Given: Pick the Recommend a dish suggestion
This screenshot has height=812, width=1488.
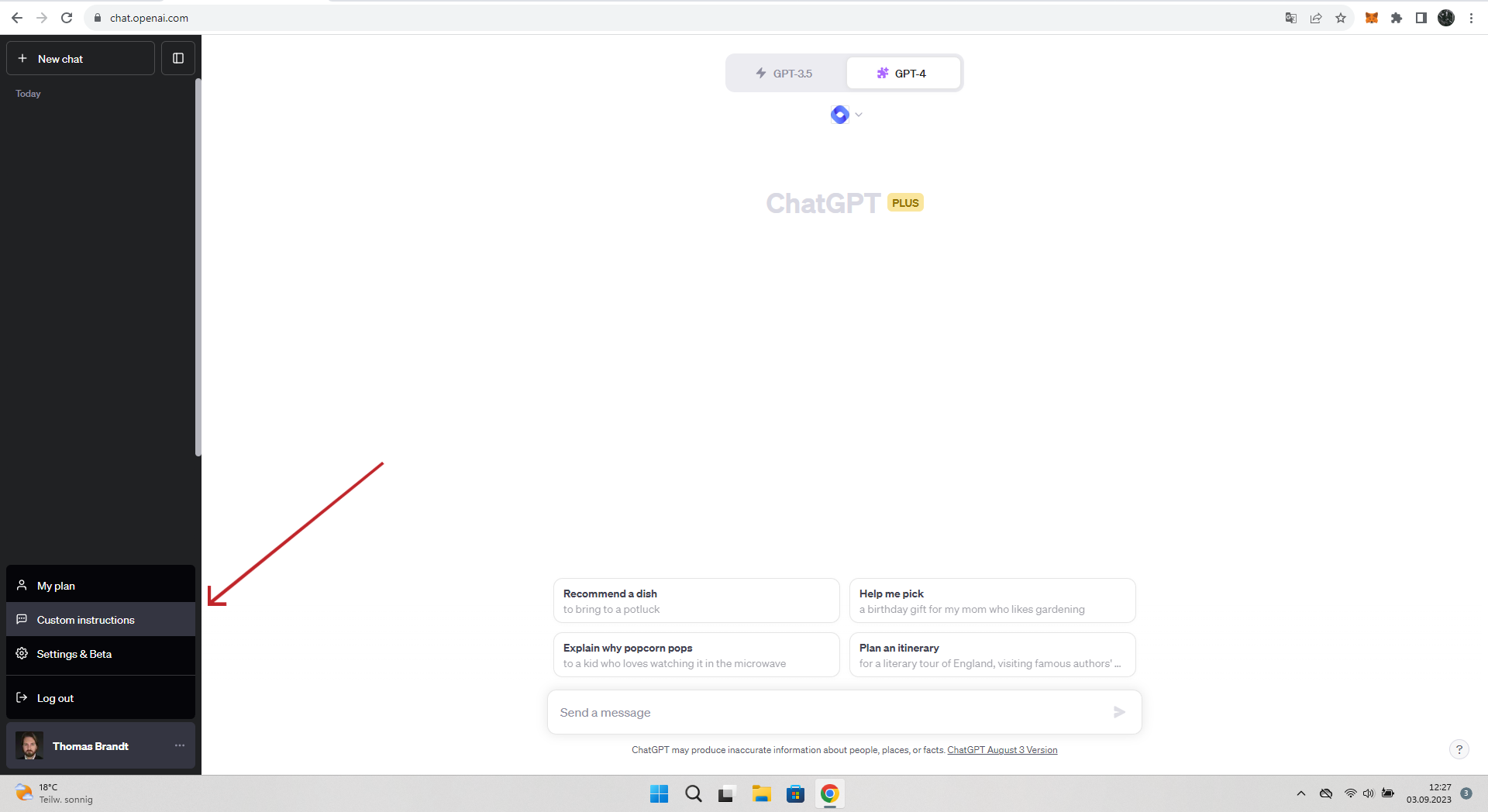Looking at the screenshot, I should 696,600.
